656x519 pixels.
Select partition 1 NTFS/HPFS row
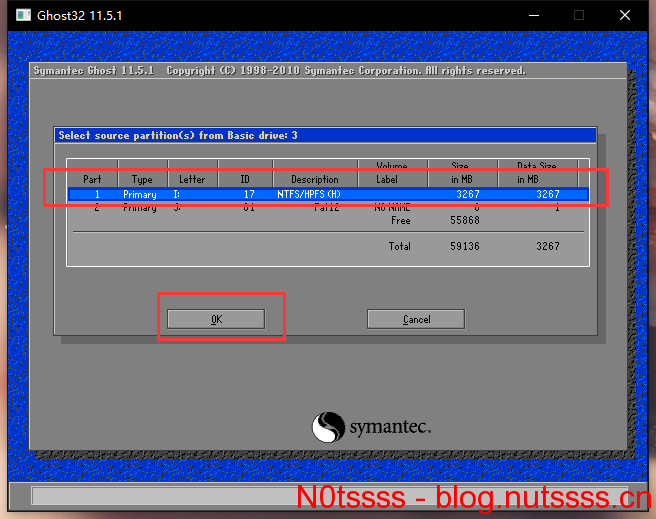point(328,194)
